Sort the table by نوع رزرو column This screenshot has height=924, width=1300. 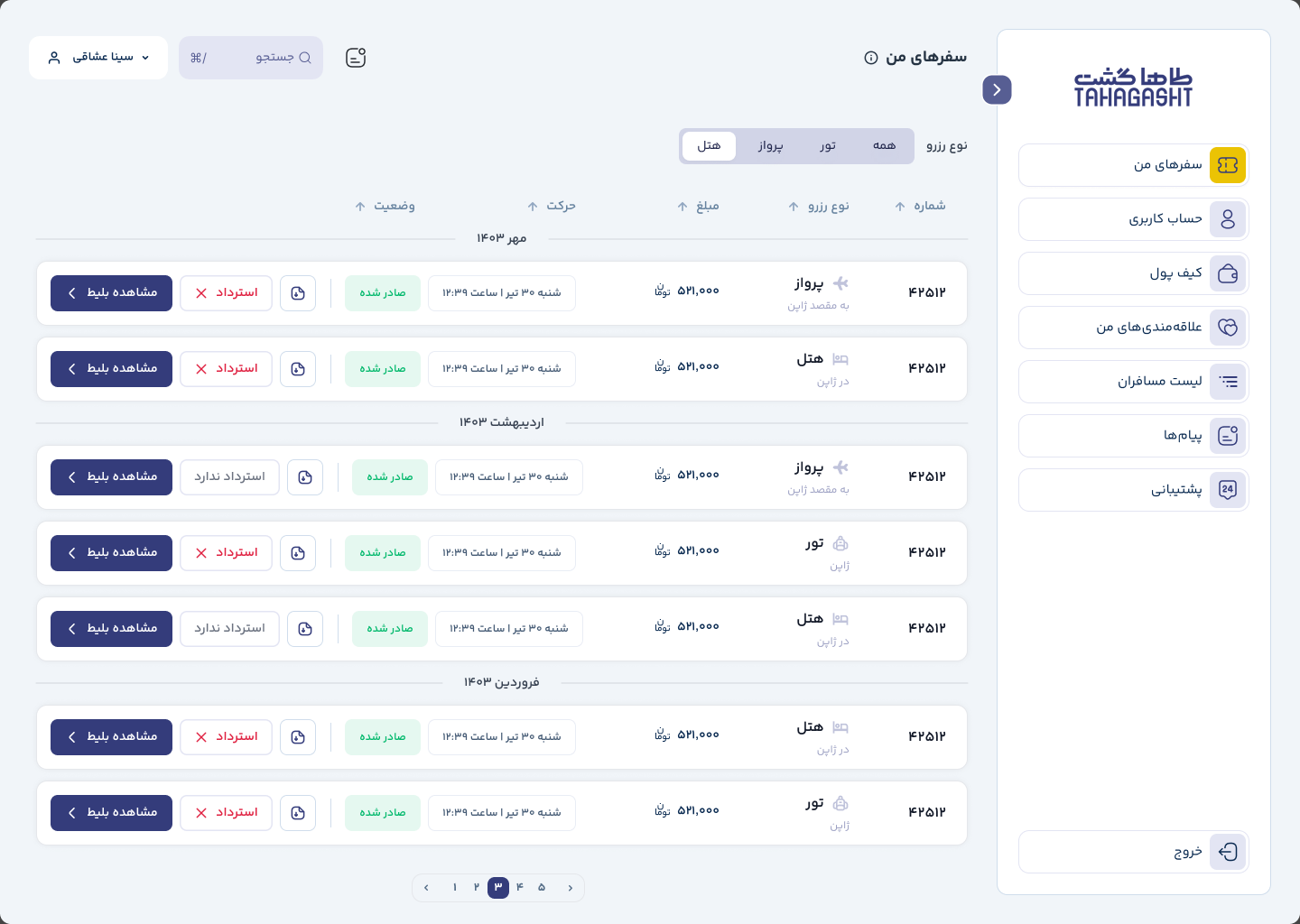coord(819,206)
